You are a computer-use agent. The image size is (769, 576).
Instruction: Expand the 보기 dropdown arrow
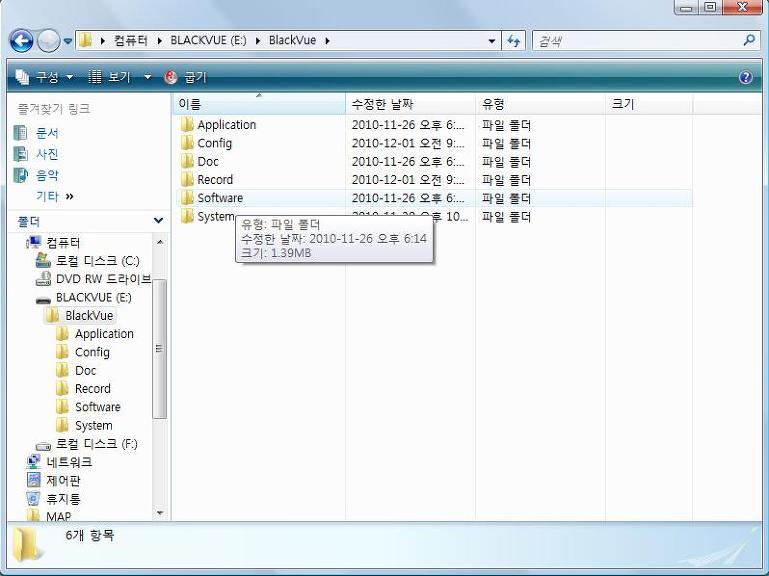pos(147,77)
